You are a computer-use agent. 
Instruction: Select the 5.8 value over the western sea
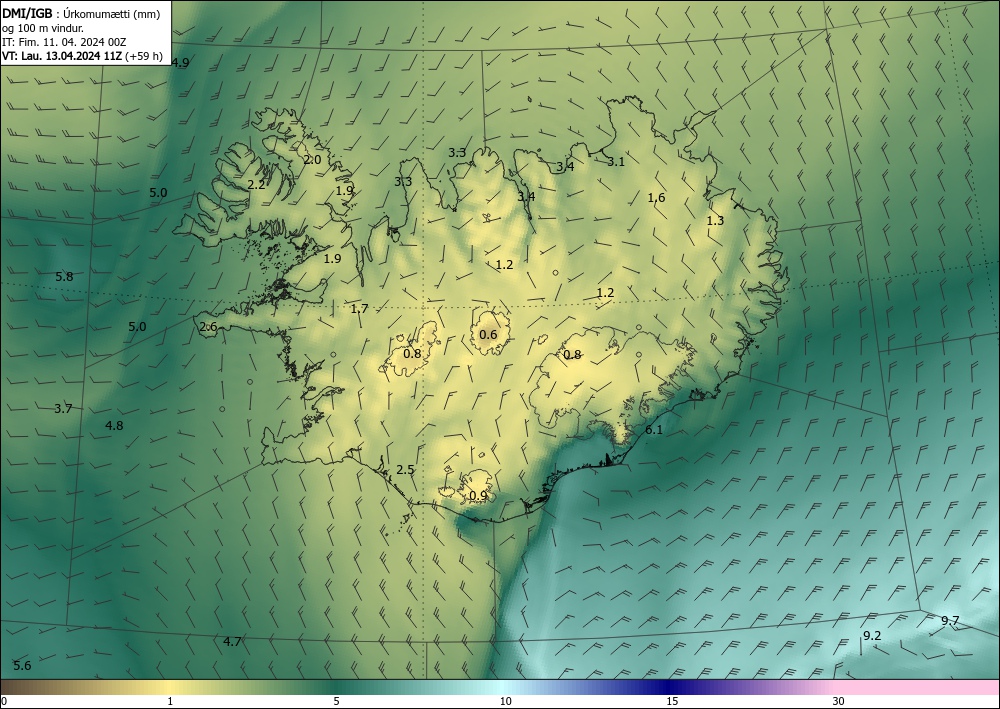click(64, 277)
